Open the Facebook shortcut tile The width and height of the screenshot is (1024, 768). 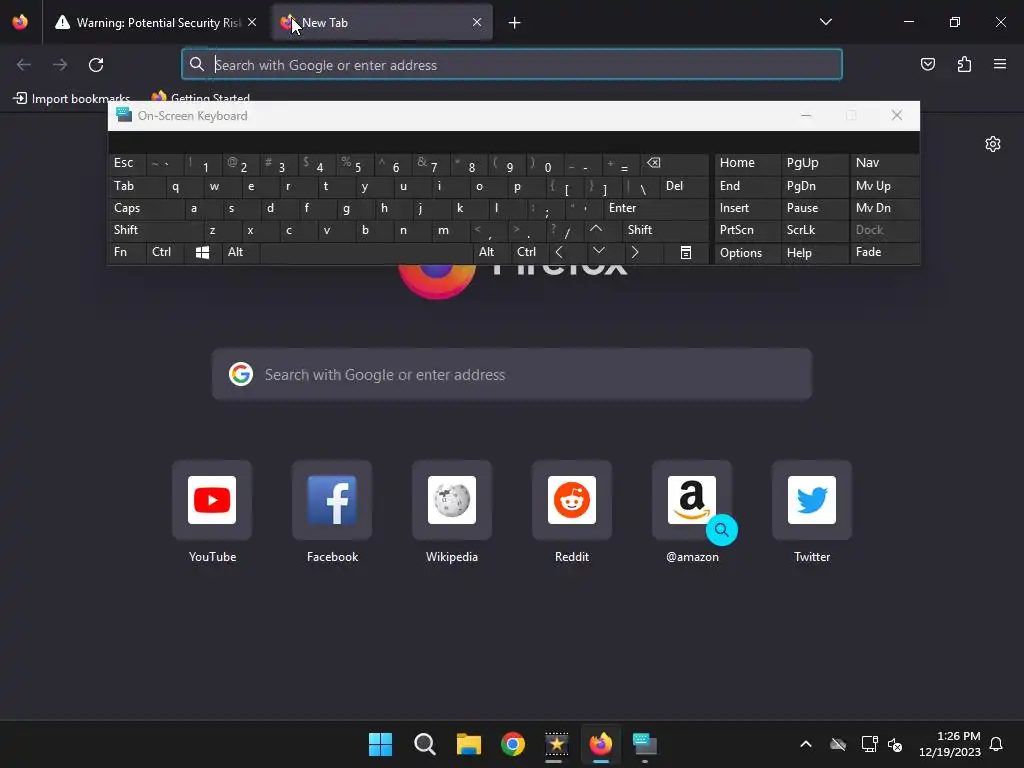click(x=332, y=500)
